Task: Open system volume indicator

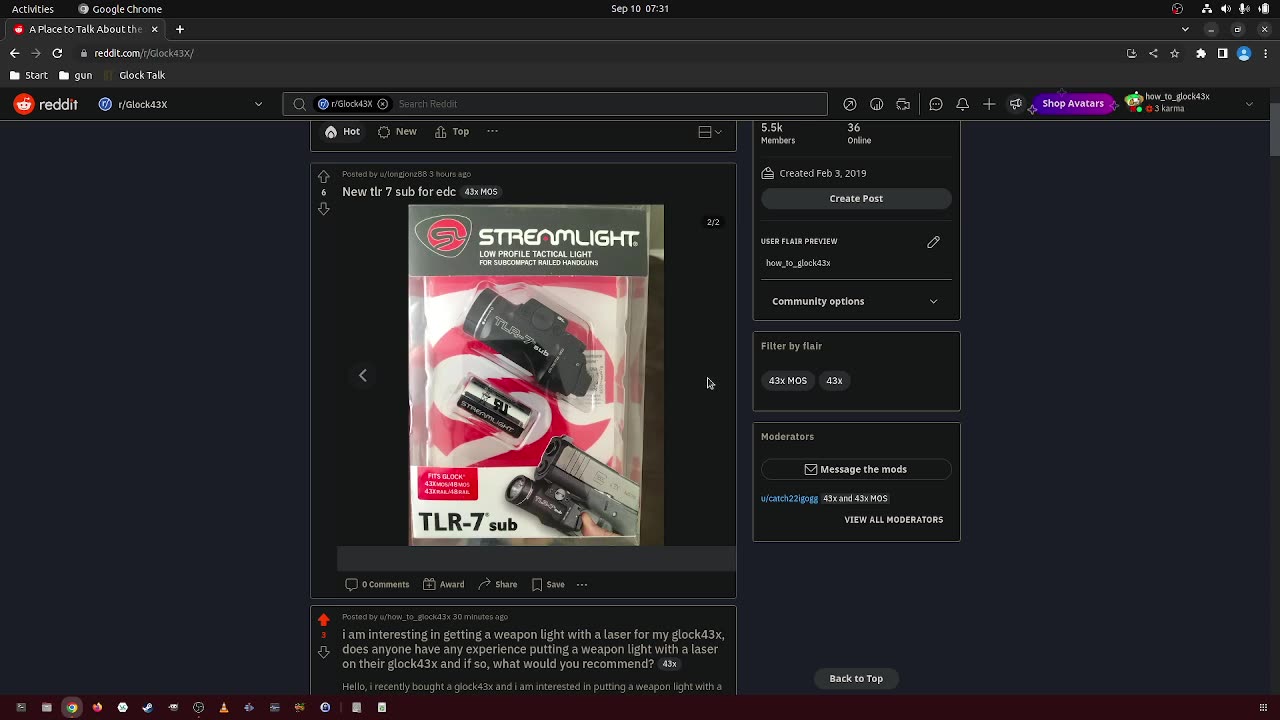Action: 1226,9
